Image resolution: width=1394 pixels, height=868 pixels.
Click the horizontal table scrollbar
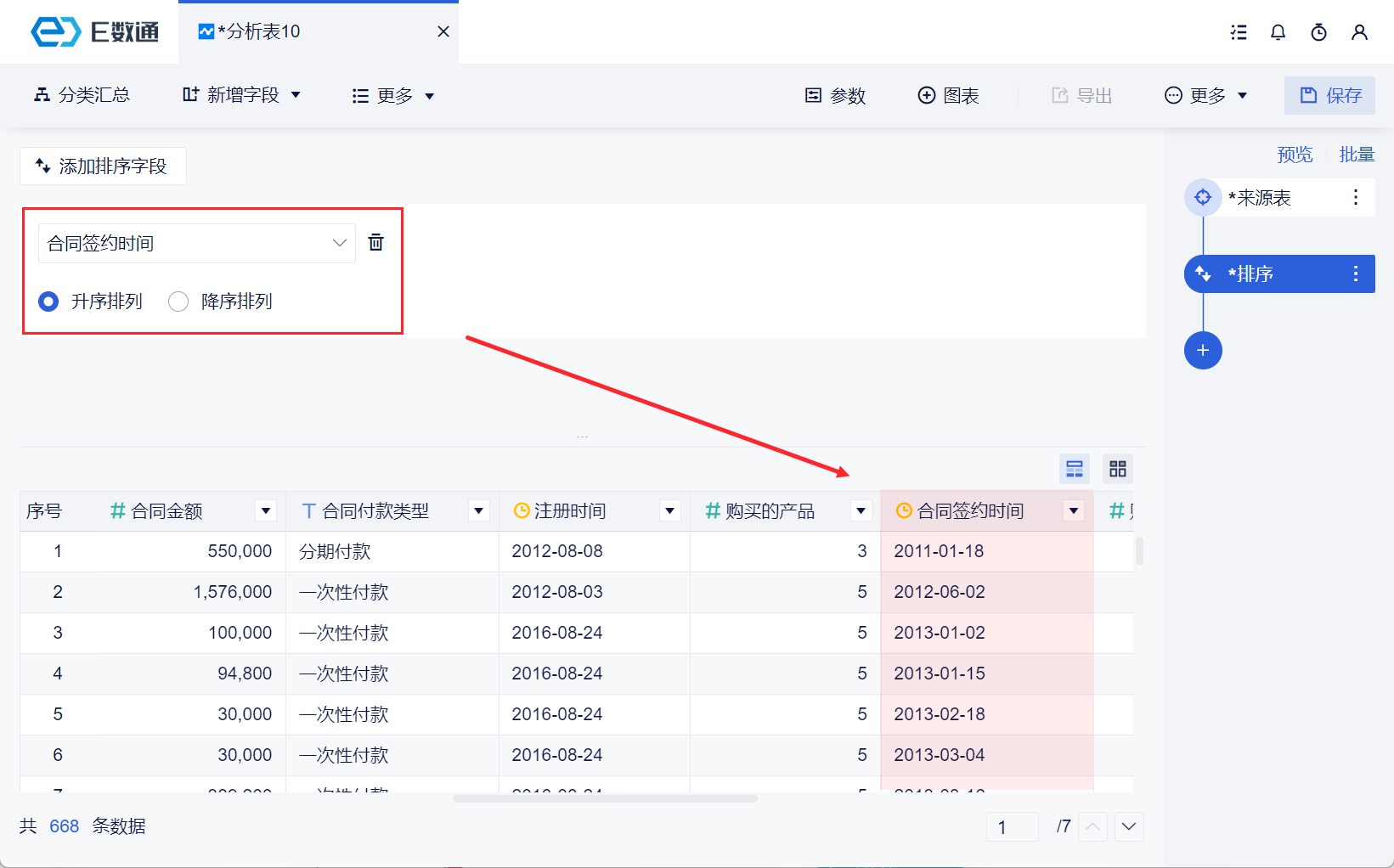coord(605,798)
